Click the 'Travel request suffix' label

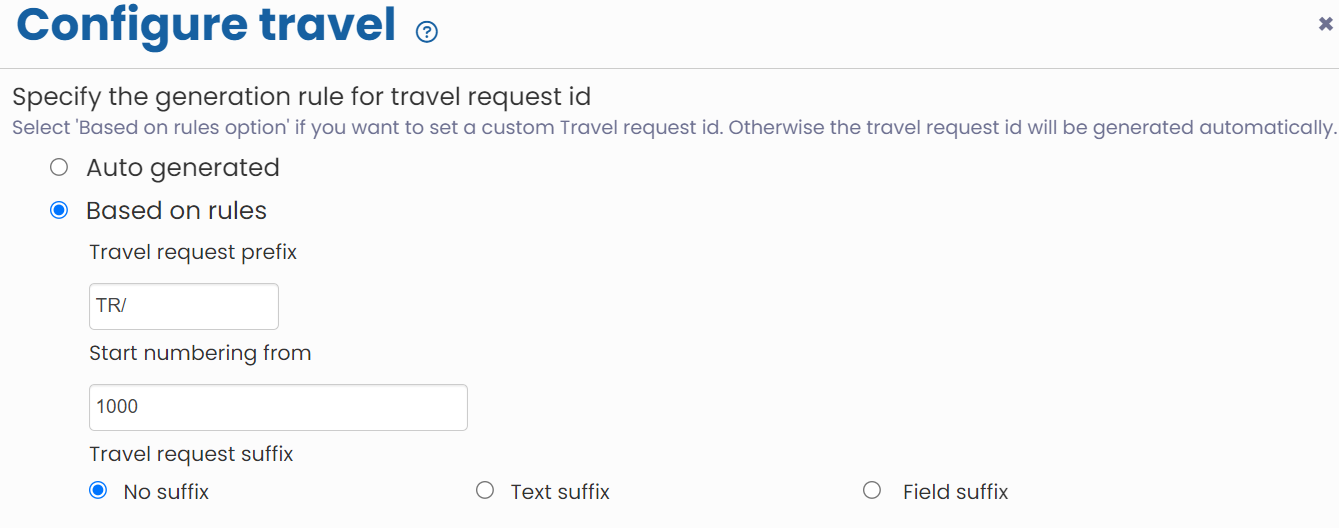click(x=191, y=454)
